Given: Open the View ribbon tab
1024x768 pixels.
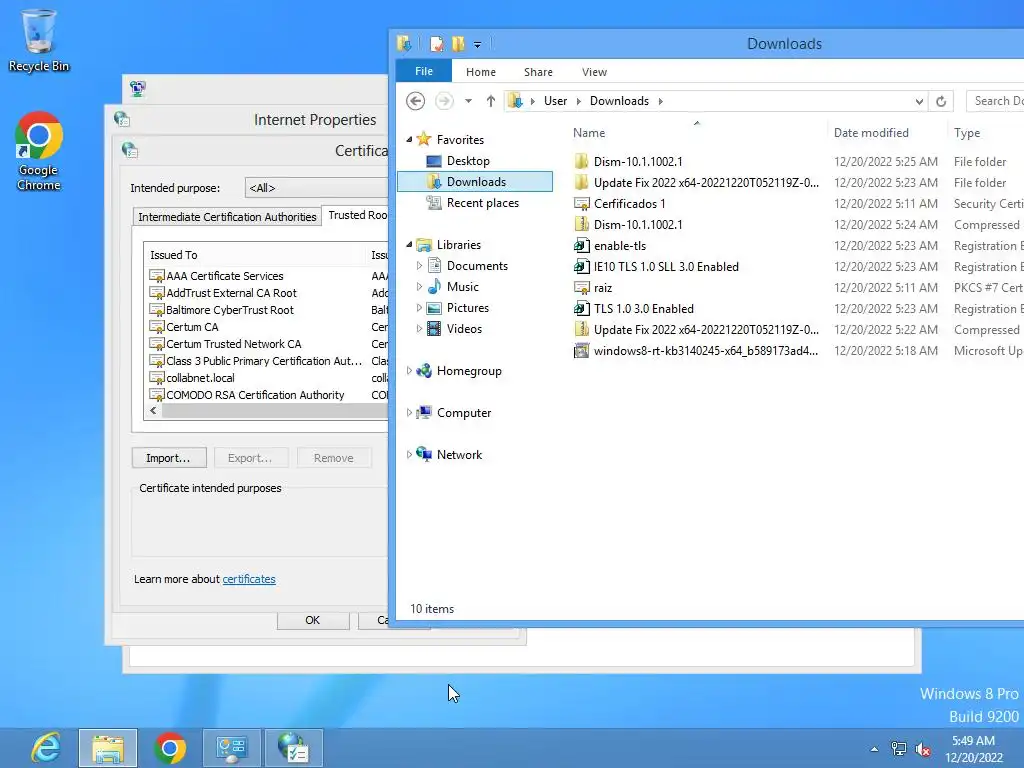Looking at the screenshot, I should click(594, 72).
